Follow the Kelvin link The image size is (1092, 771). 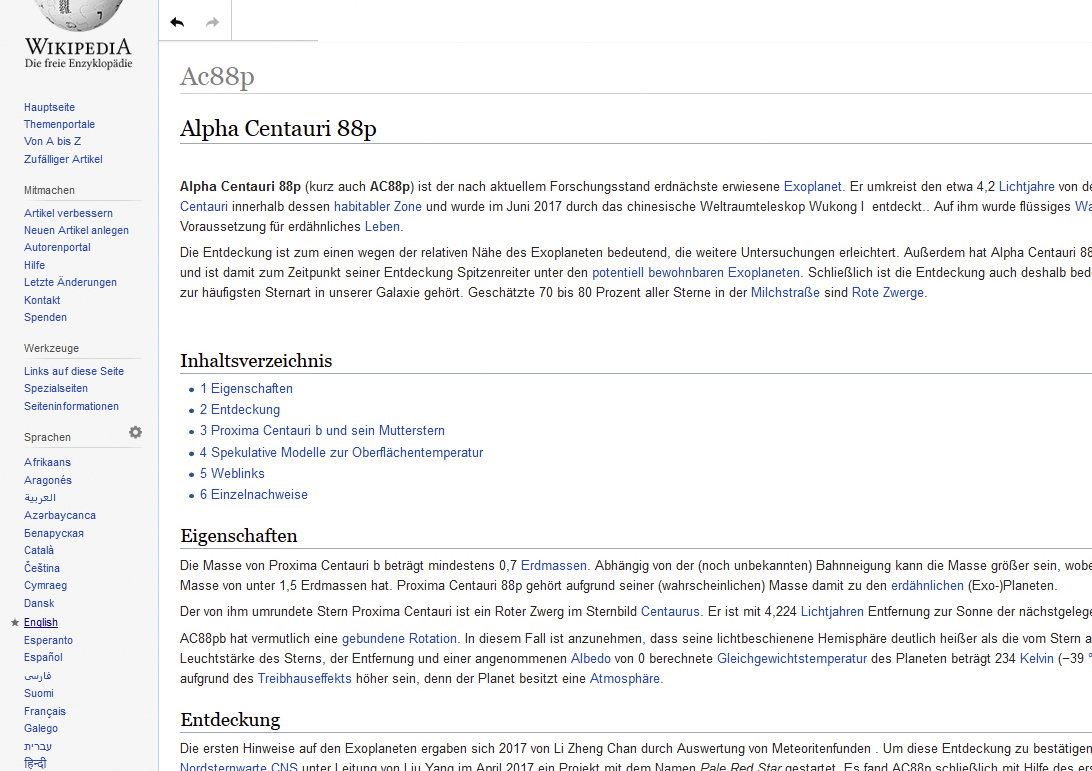(1036, 659)
